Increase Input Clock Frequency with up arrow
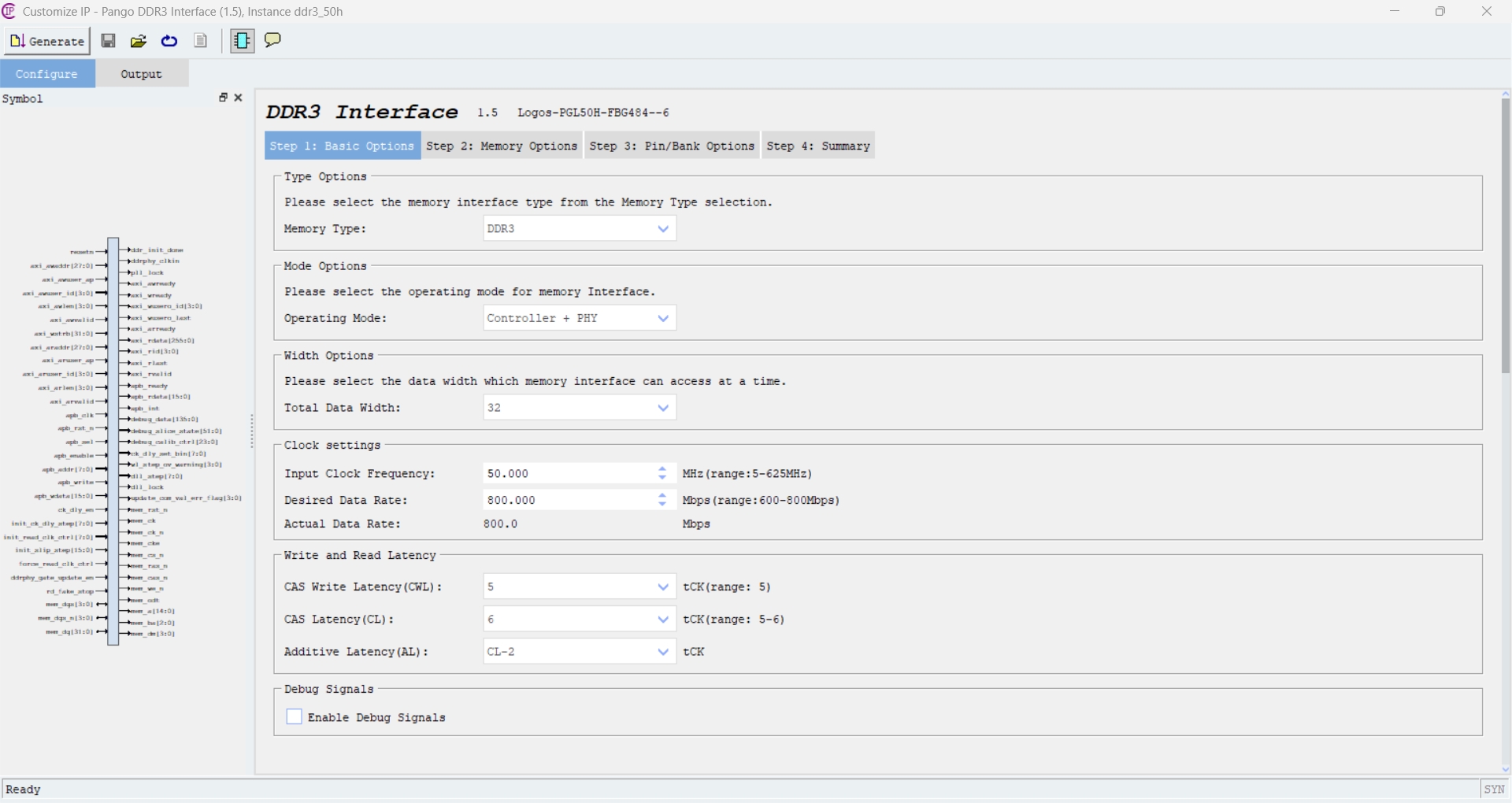Screen dimensions: 1512x803 [662, 469]
